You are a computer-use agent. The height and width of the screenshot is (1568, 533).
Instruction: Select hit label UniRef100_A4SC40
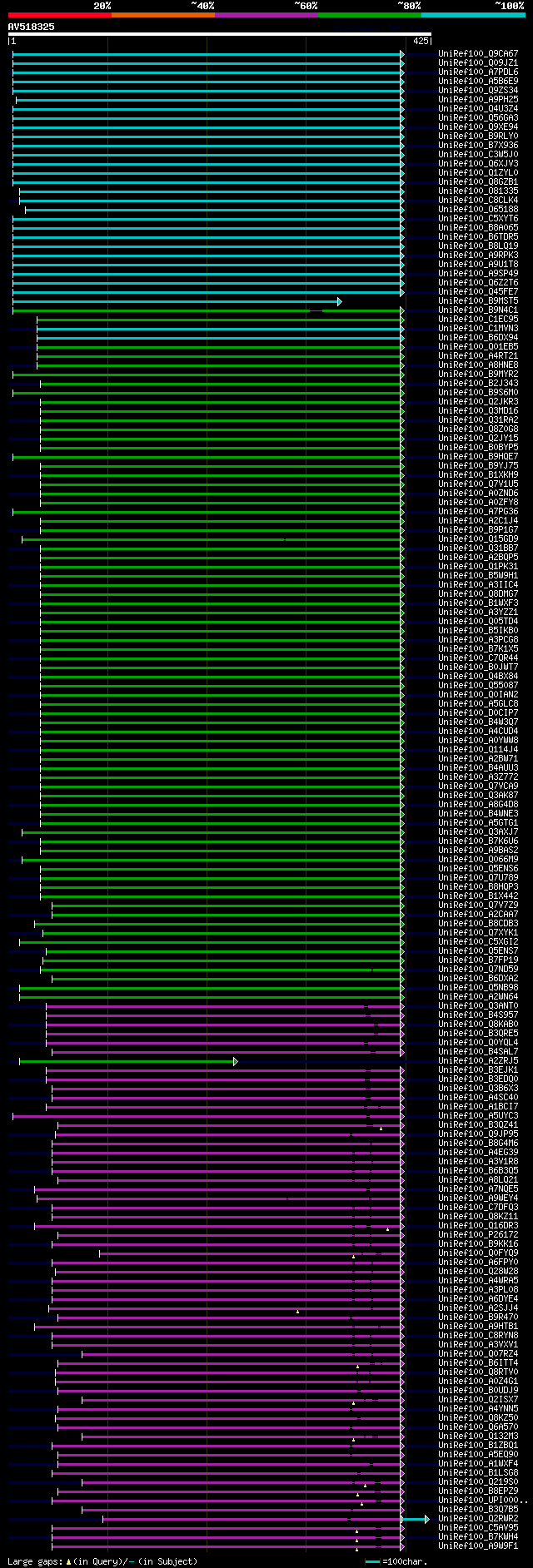[x=478, y=1098]
